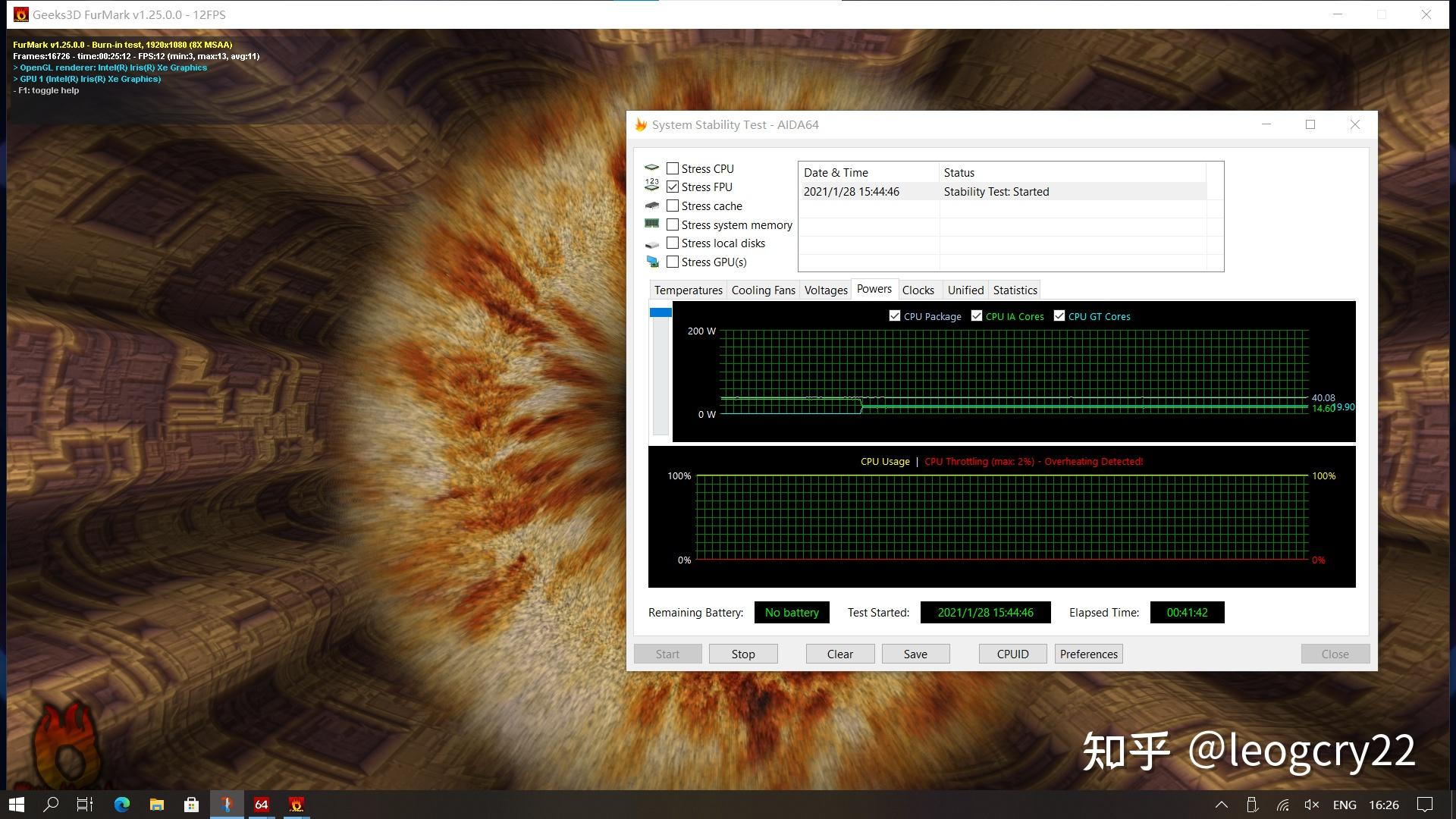Switch to AIDA64 flame taskbar app

click(226, 805)
